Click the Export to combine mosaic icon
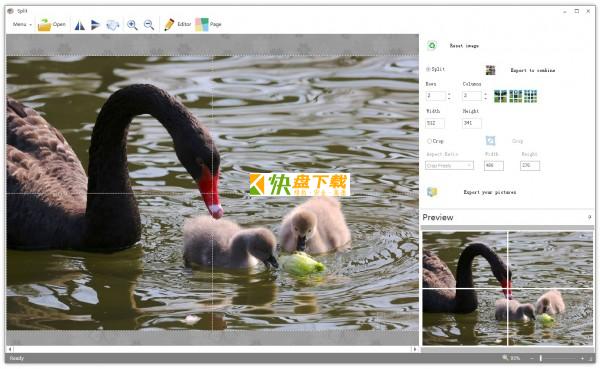600x369 pixels. tap(491, 70)
